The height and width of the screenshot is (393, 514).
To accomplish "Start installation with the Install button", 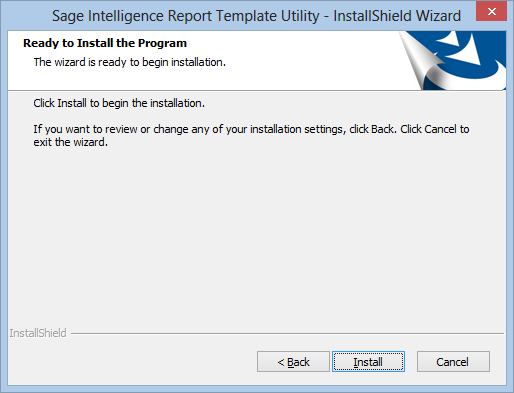I will point(368,361).
